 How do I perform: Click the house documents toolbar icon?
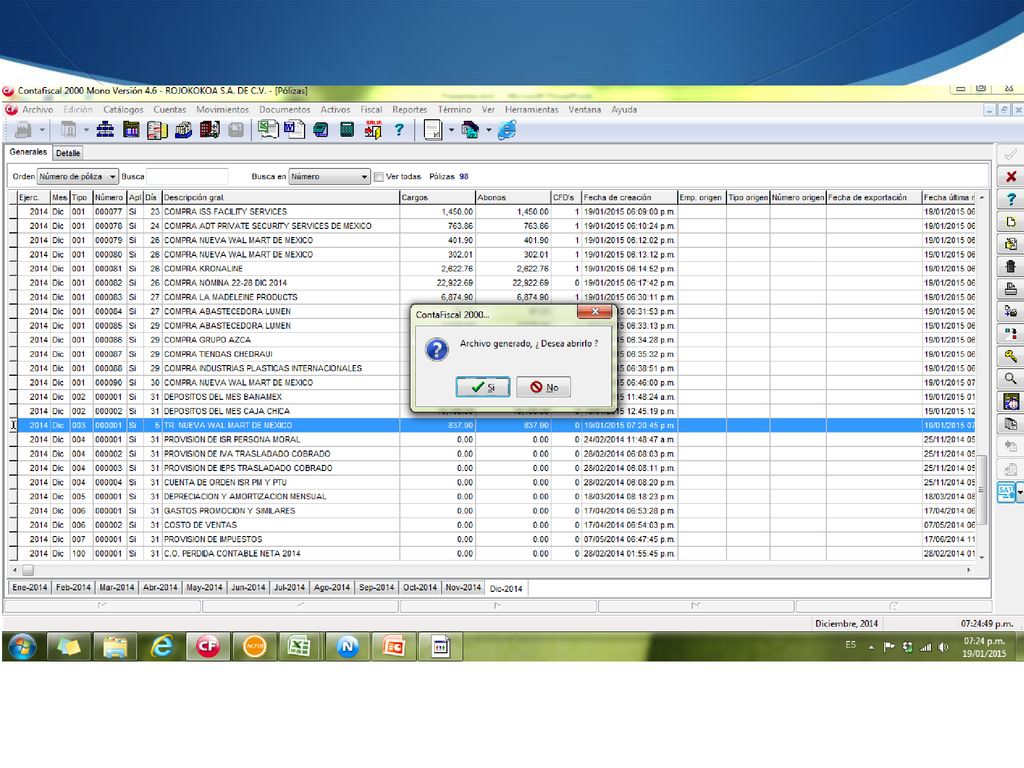pyautogui.click(x=470, y=130)
